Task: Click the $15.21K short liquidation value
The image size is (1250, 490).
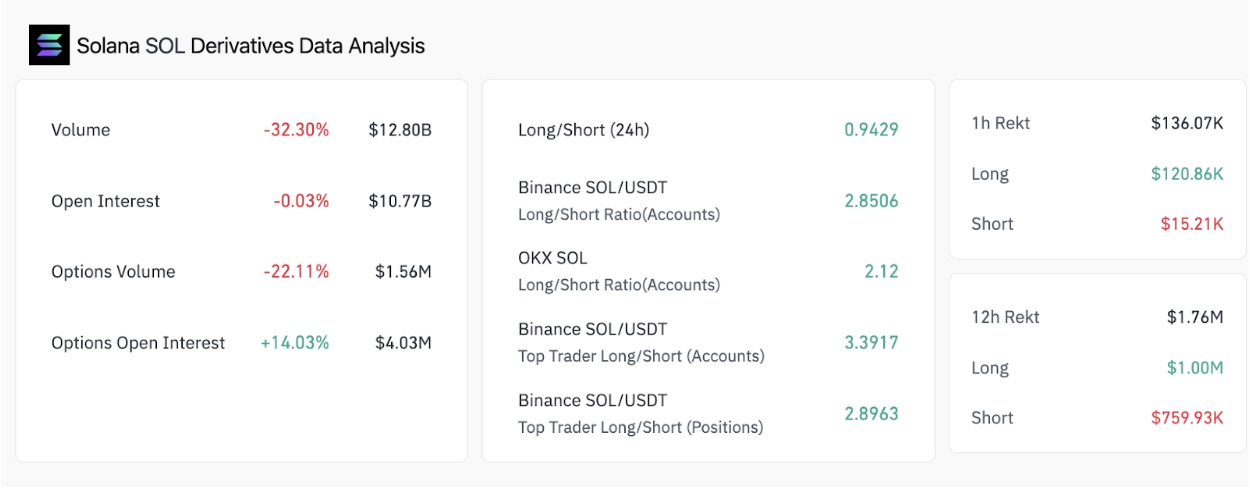Action: tap(1192, 224)
